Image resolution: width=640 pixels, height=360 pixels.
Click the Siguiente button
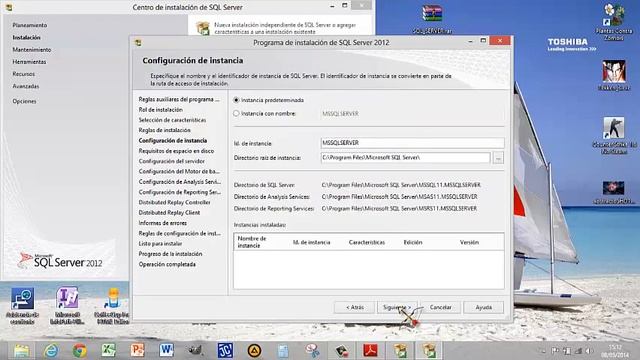(397, 307)
